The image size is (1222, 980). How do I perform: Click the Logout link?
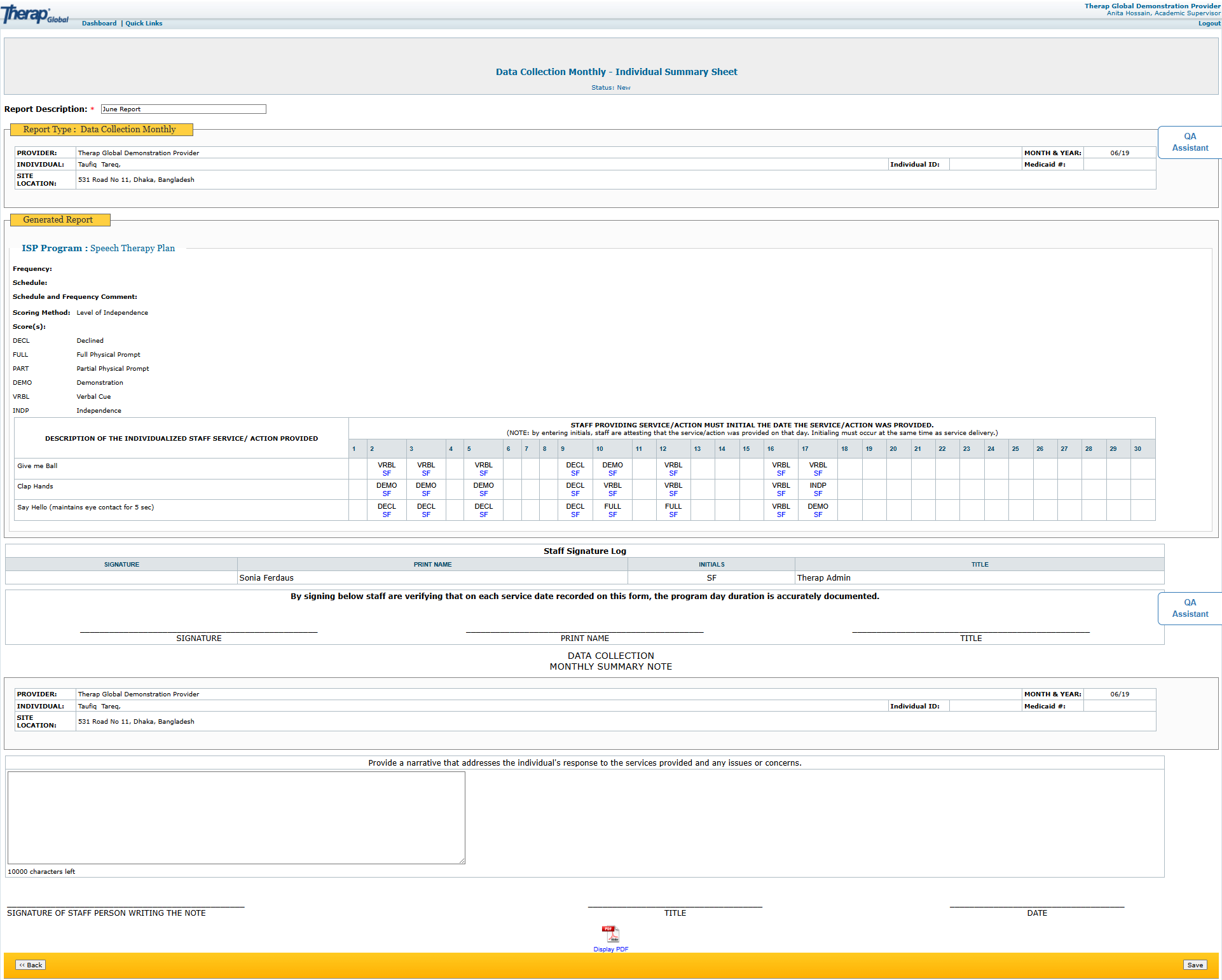click(1209, 24)
